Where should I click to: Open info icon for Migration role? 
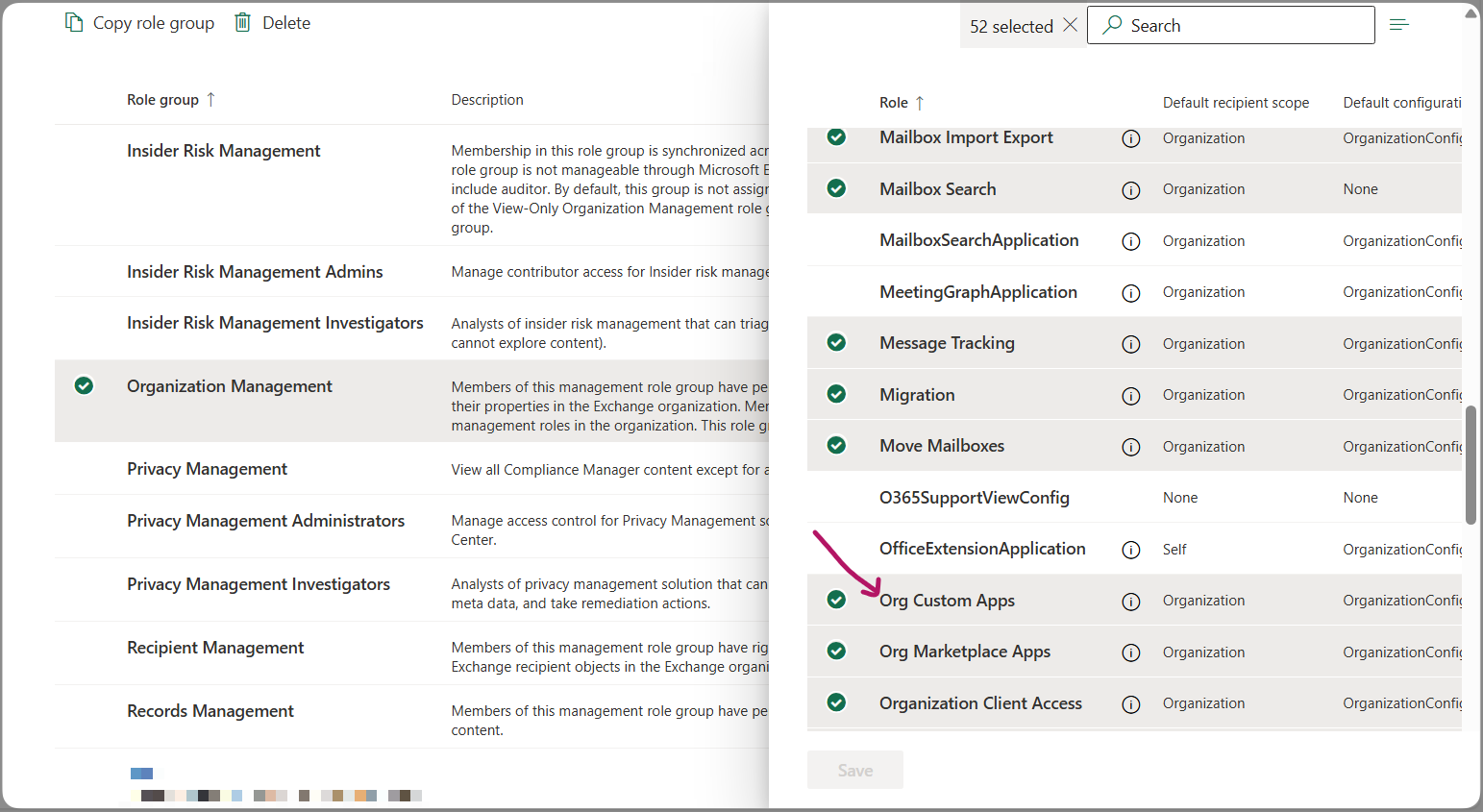tap(1131, 396)
